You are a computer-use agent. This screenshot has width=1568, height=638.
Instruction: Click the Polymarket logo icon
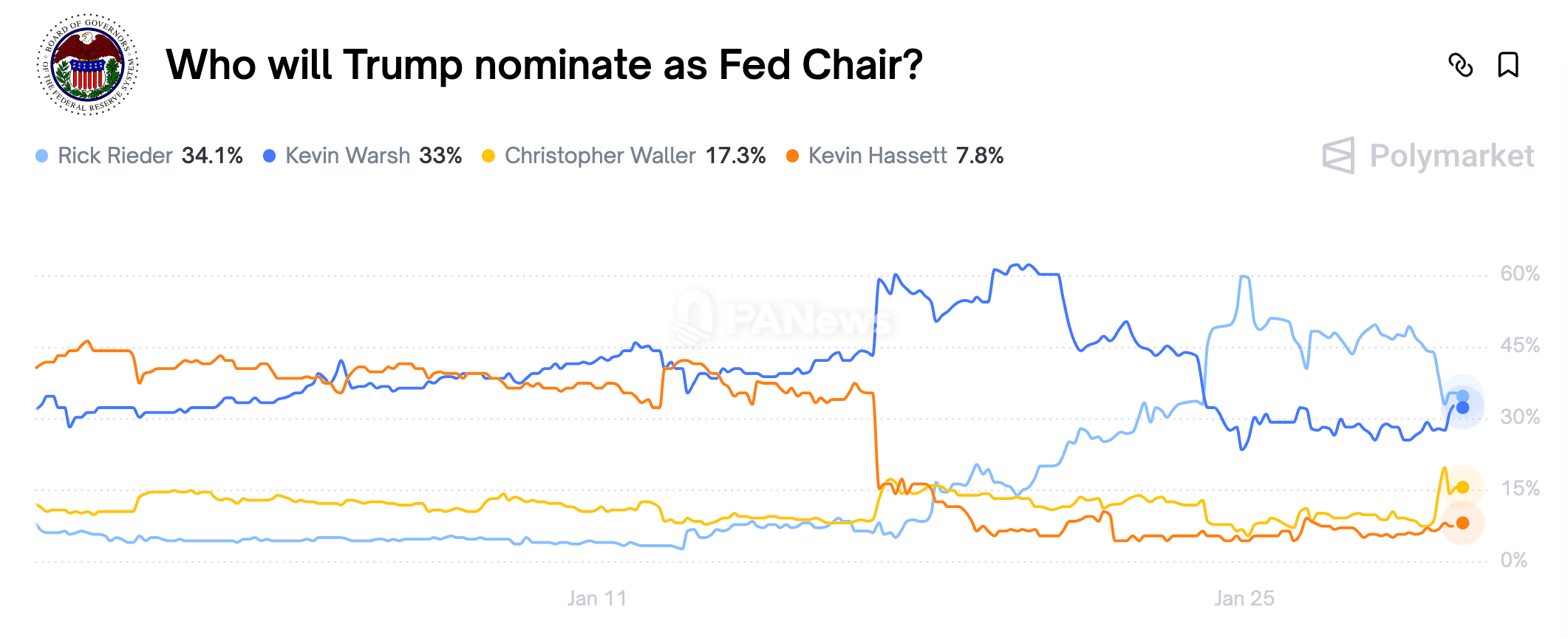pos(1338,156)
